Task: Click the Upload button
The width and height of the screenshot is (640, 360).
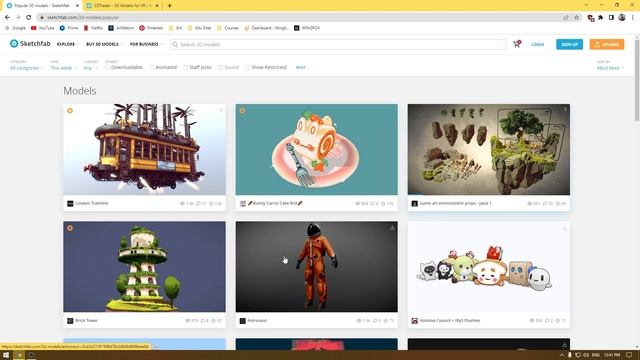Action: point(607,44)
